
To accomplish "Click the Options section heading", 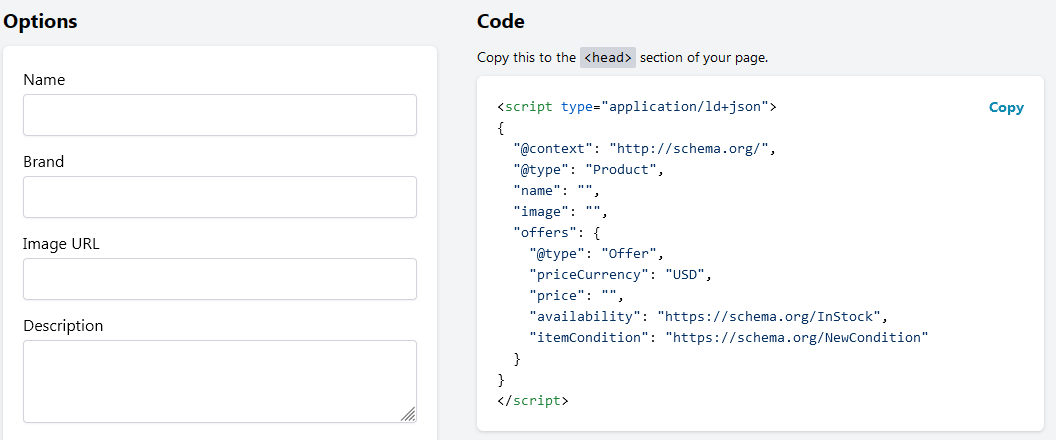I will tap(41, 21).
